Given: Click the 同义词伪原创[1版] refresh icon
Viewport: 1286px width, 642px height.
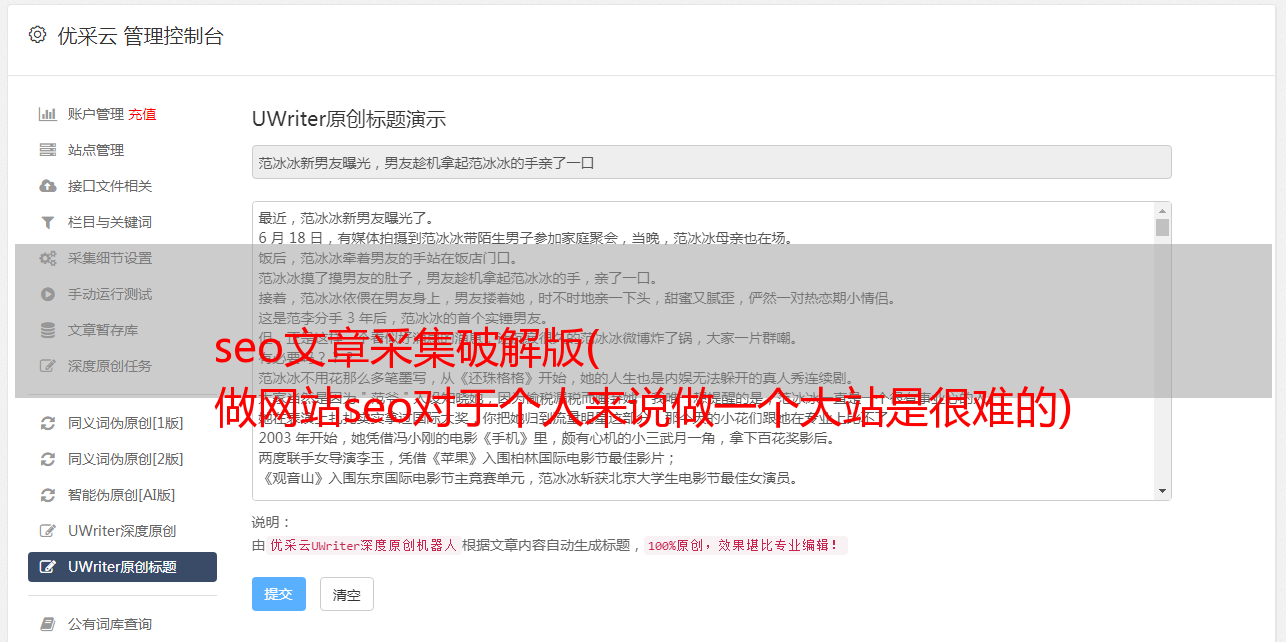Looking at the screenshot, I should coord(47,423).
